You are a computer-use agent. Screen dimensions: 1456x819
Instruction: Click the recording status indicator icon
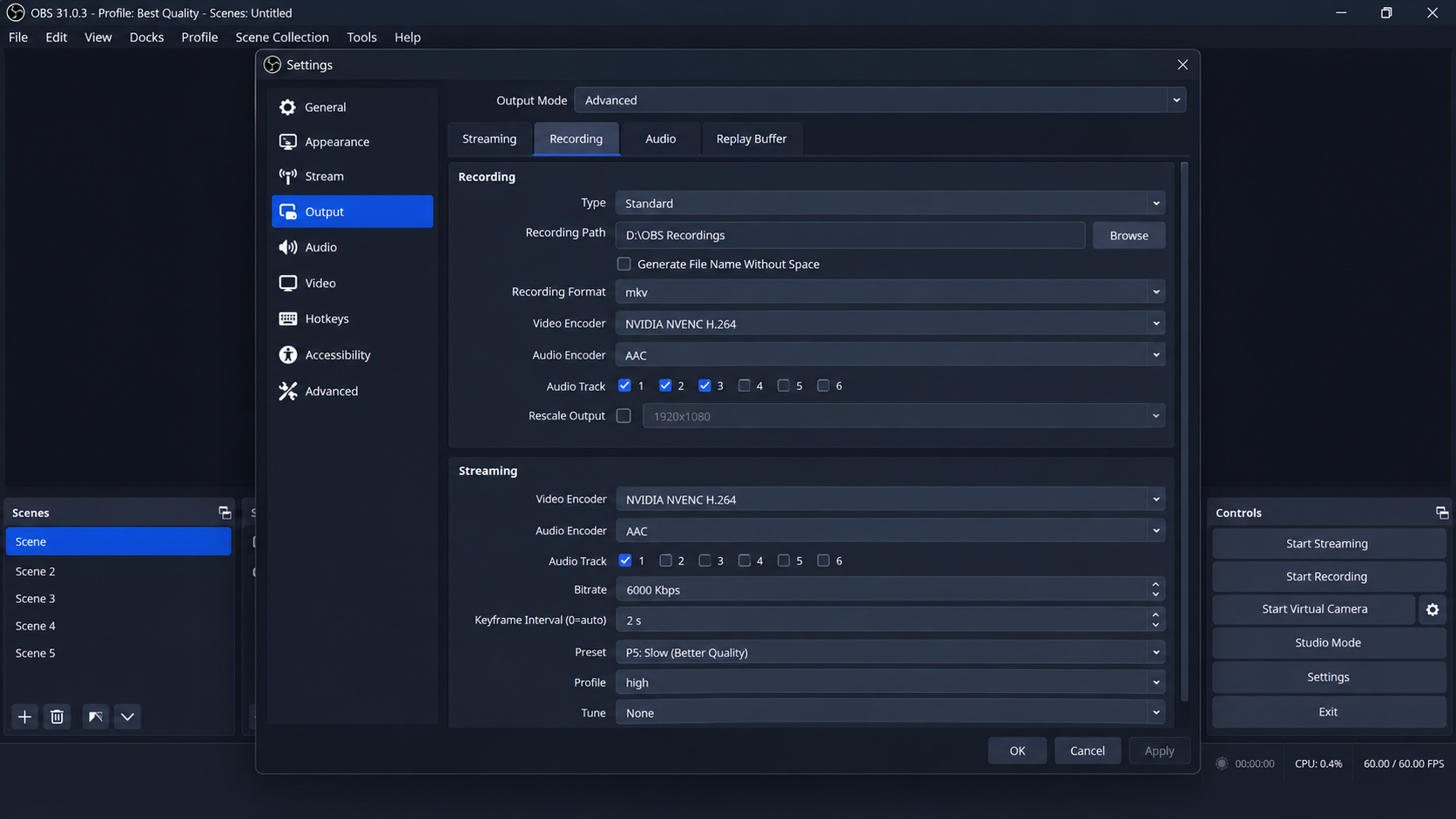coord(1222,763)
